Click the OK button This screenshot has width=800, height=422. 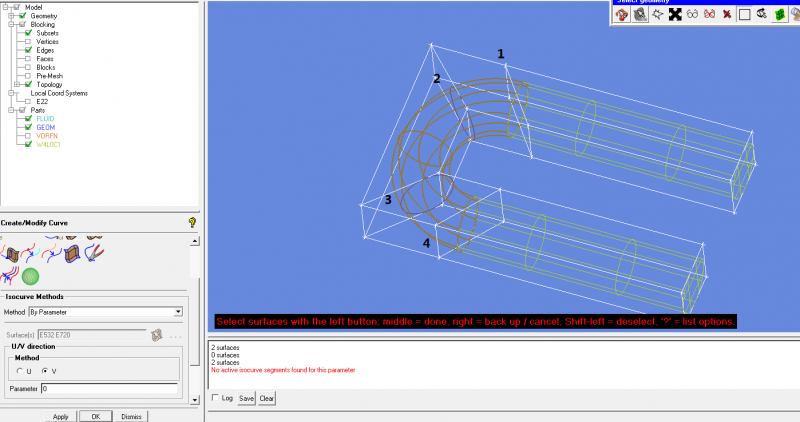[x=95, y=416]
